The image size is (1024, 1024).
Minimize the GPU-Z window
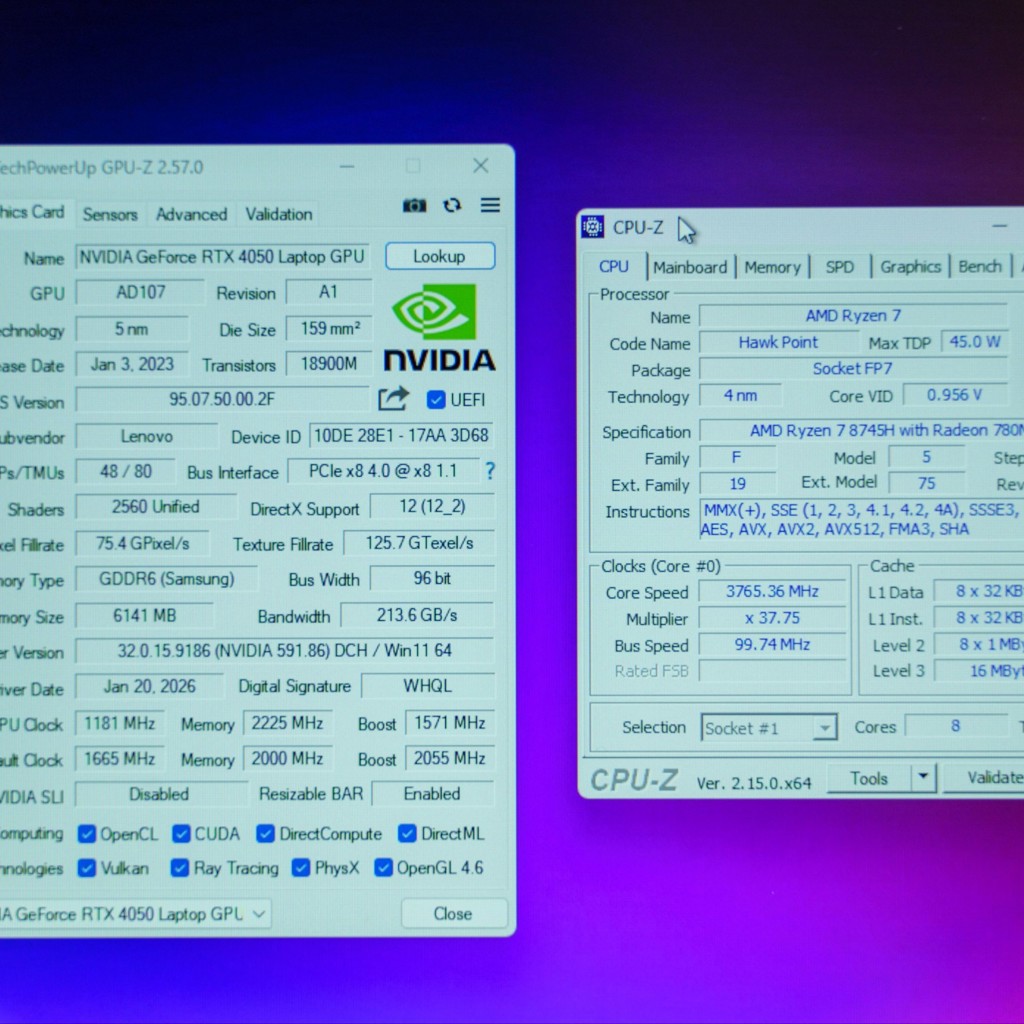point(347,167)
